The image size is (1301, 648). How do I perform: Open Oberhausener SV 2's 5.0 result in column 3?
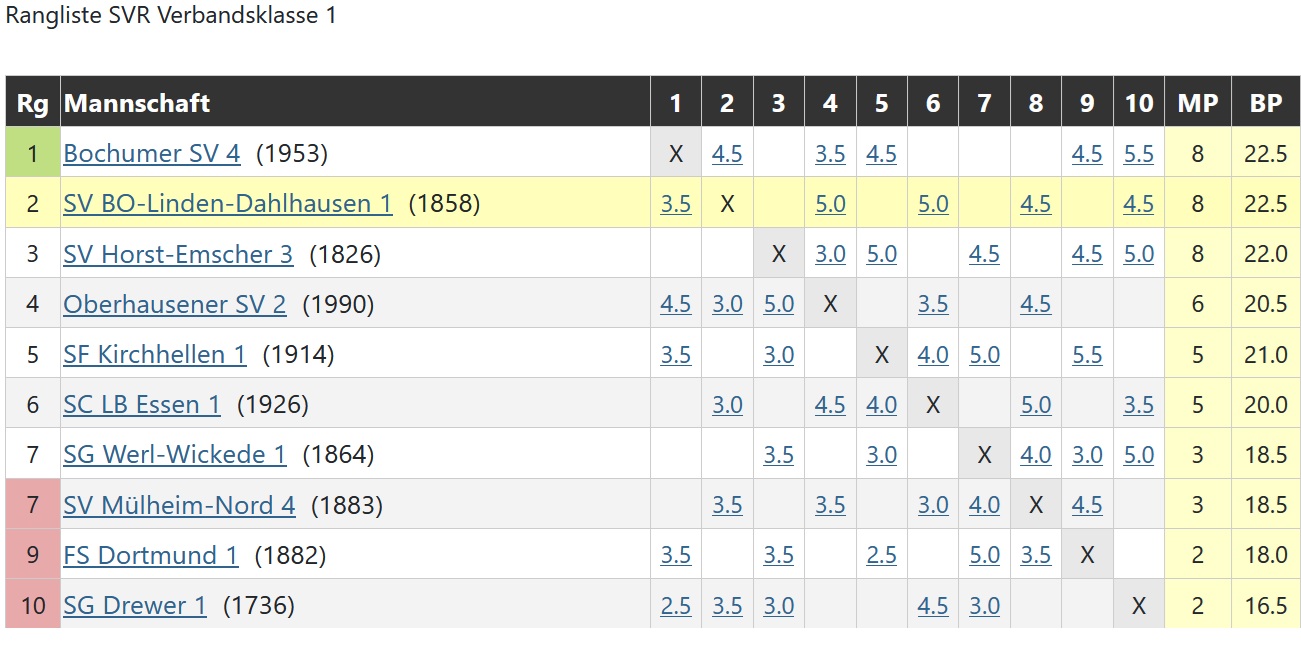778,304
